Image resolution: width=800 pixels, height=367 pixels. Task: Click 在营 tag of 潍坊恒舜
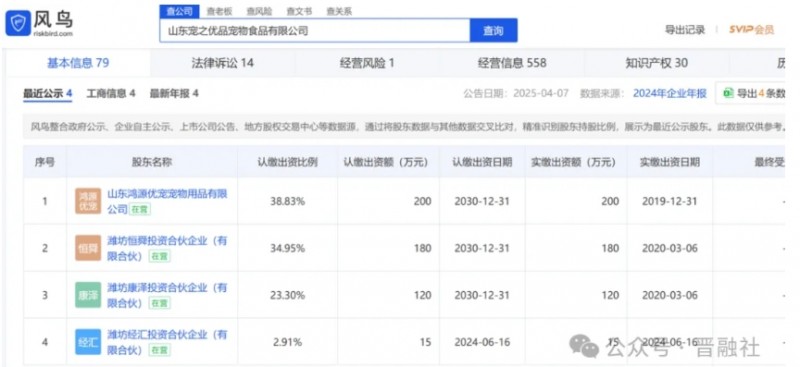(159, 256)
